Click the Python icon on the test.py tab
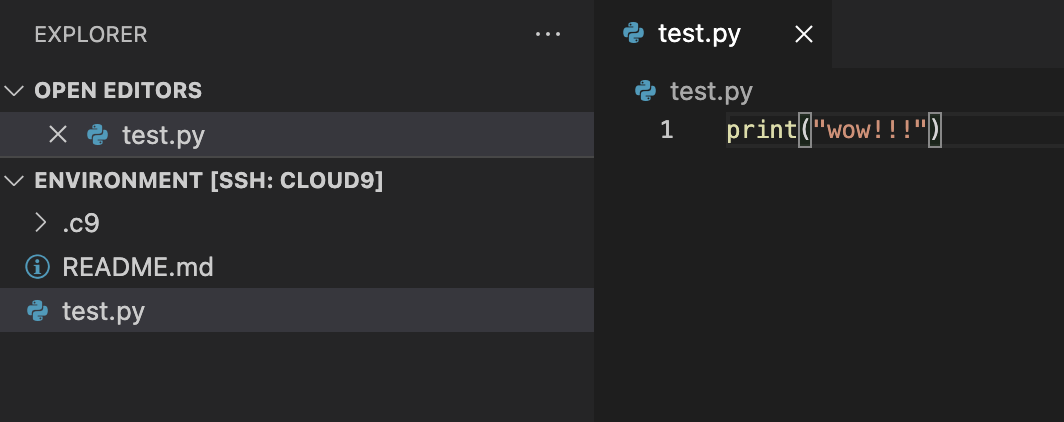1064x422 pixels. [x=633, y=33]
